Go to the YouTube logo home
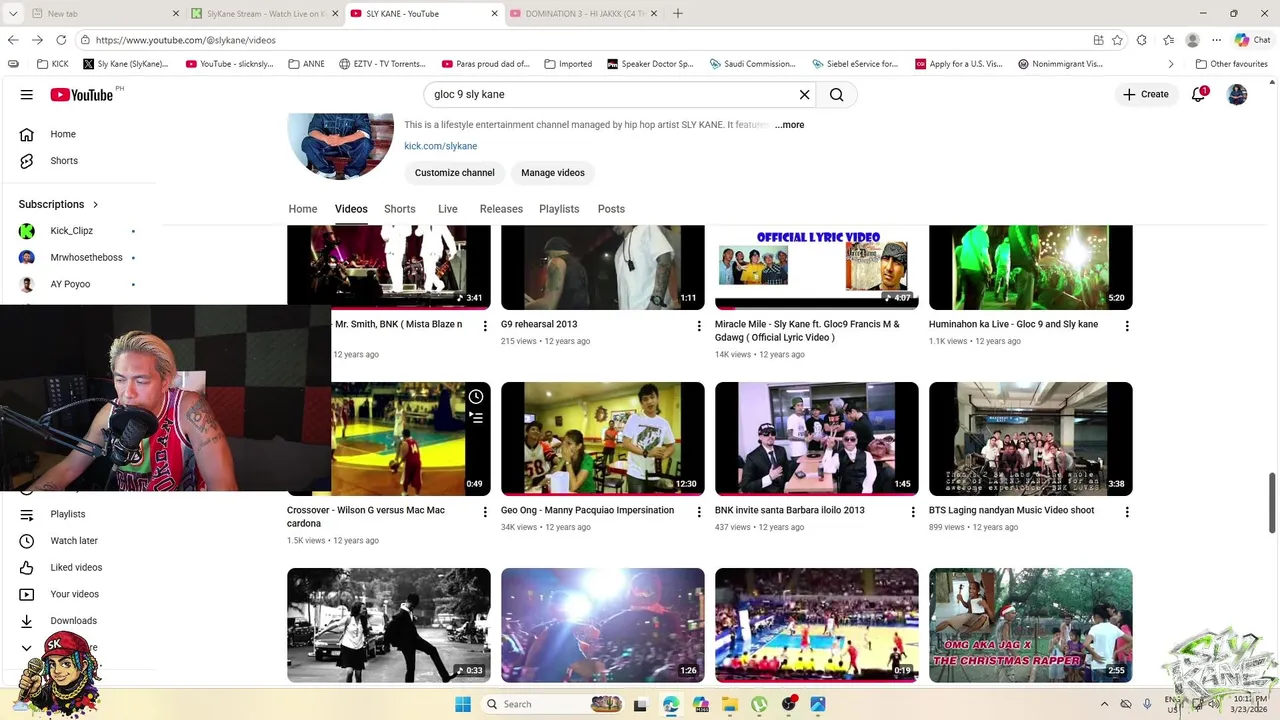Screen dimensions: 1280x720 coord(82,94)
